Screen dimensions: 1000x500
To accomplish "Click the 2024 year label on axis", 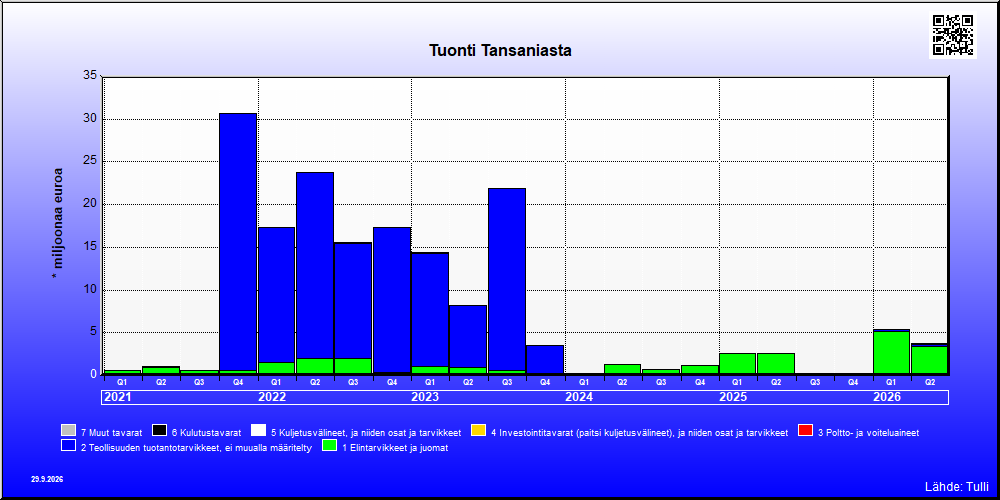I will click(x=579, y=397).
